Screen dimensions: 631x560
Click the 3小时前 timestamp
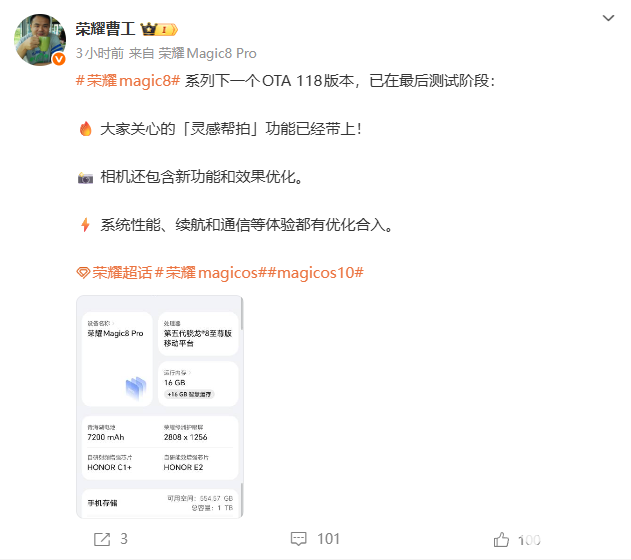(x=100, y=54)
